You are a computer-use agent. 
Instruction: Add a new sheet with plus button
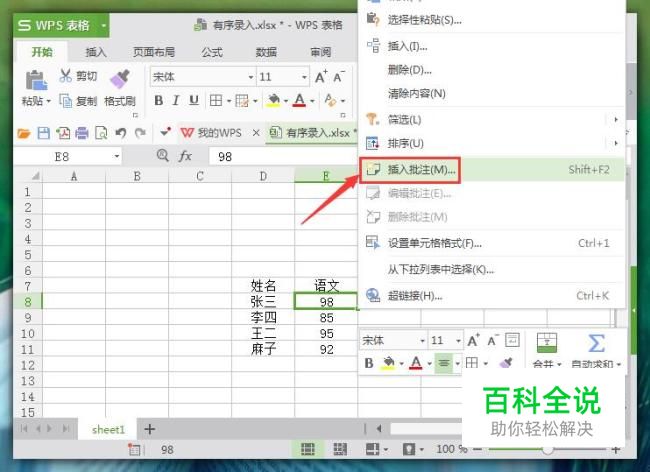(x=149, y=429)
